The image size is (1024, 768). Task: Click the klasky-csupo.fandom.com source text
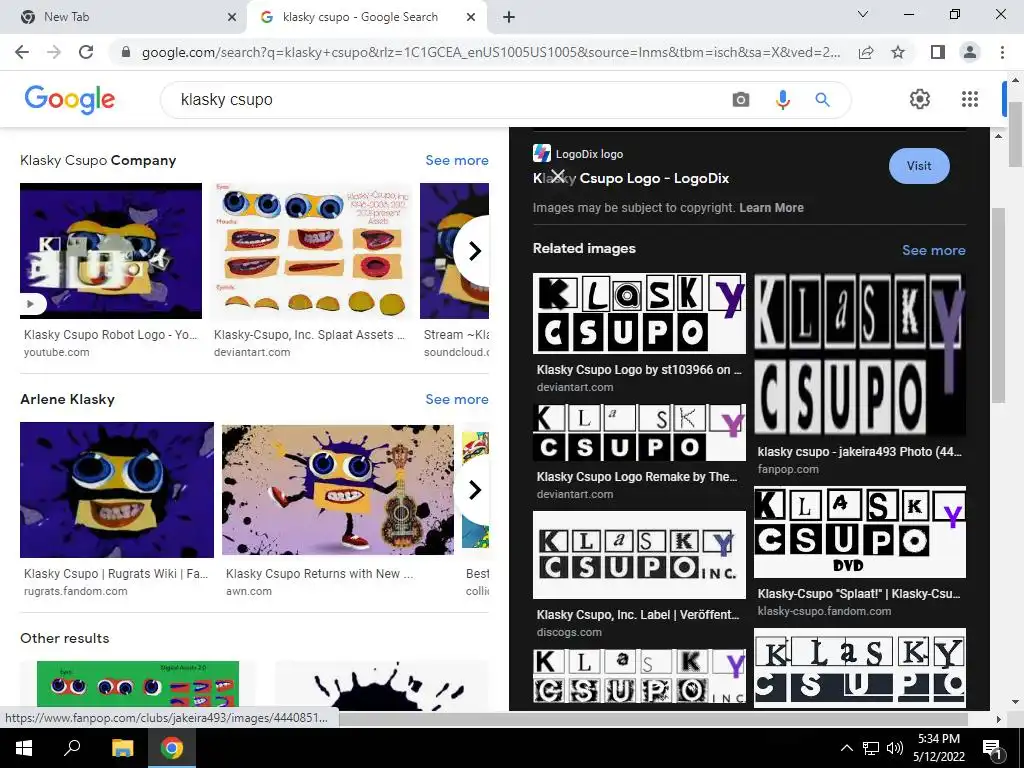click(824, 611)
